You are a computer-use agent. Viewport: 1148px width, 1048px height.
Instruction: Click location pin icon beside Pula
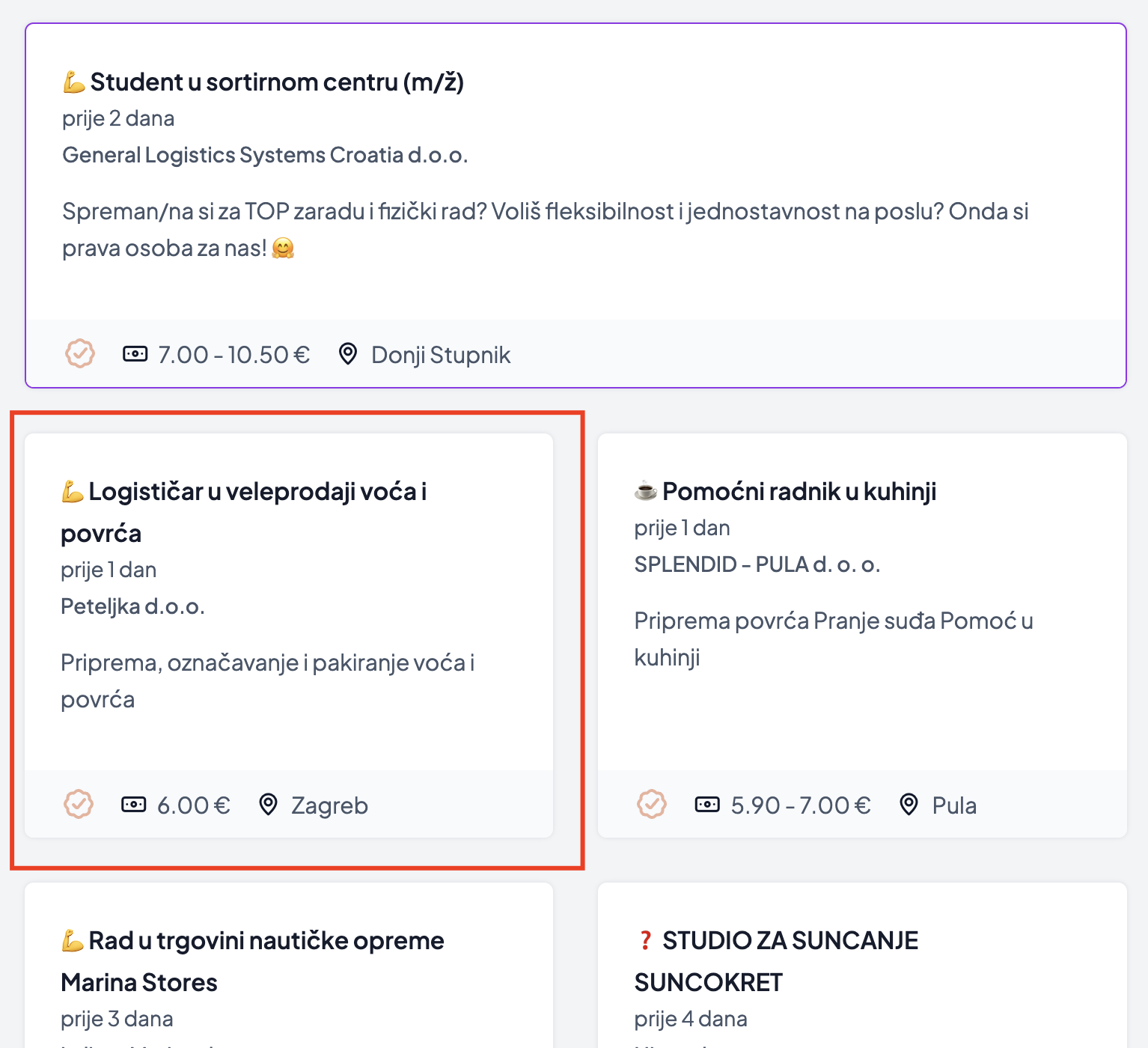coord(909,805)
